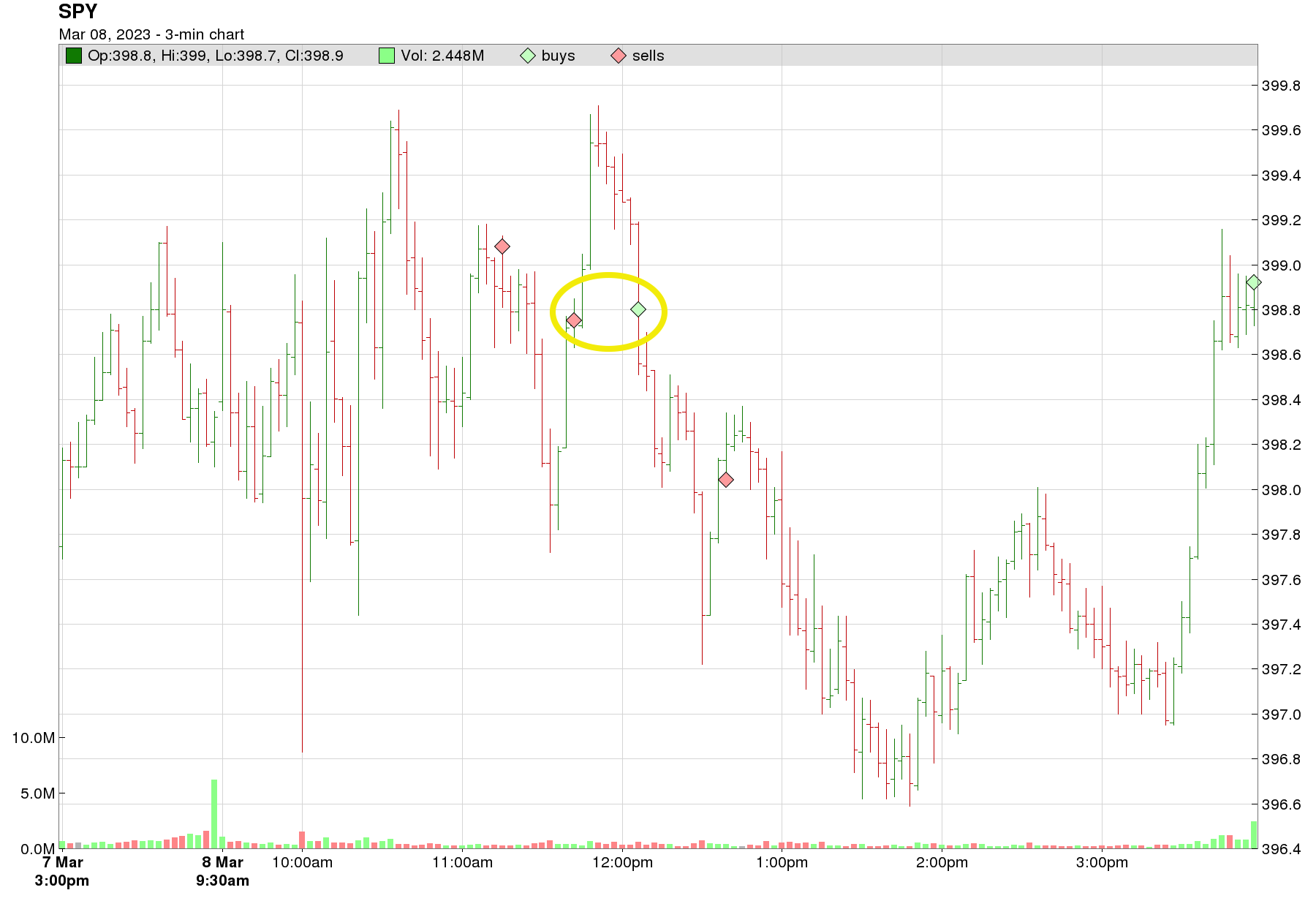The height and width of the screenshot is (901, 1316).
Task: Click the '8 Mar 9:30am' time axis label
Action: click(x=222, y=871)
